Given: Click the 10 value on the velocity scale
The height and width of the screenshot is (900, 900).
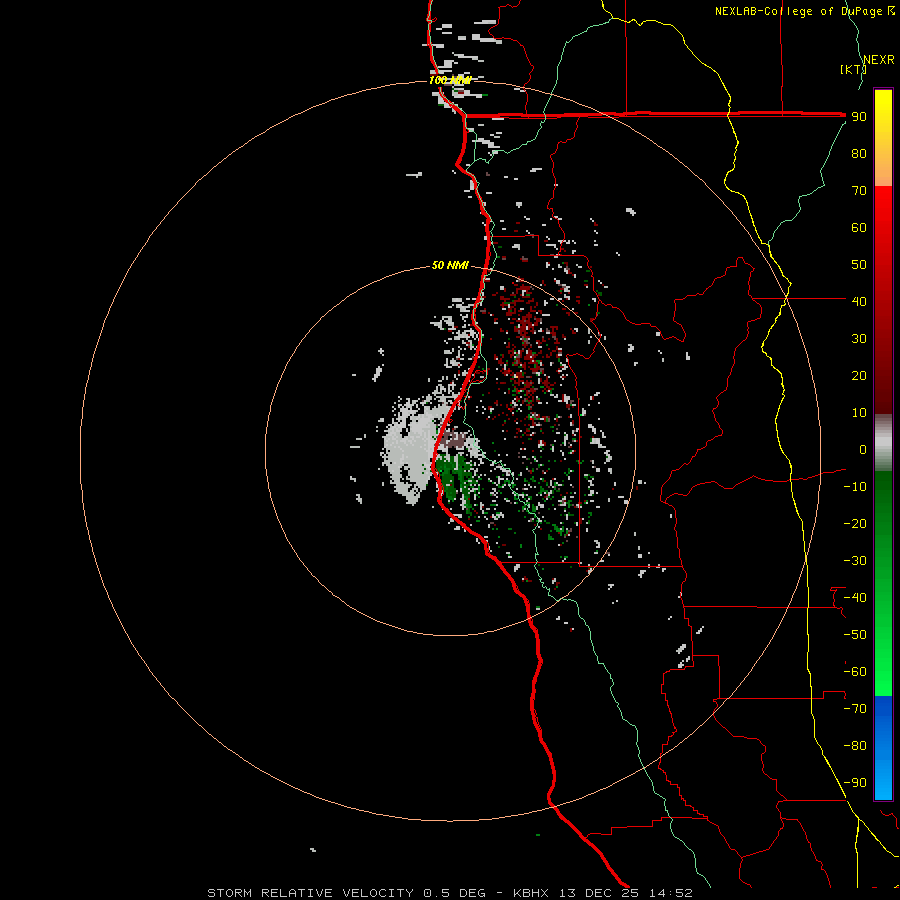Looking at the screenshot, I should tap(859, 413).
